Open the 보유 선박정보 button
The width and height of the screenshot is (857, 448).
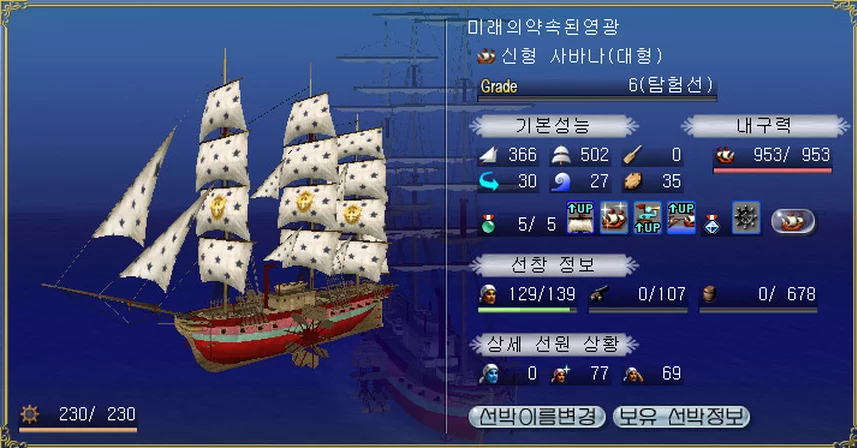coord(682,417)
